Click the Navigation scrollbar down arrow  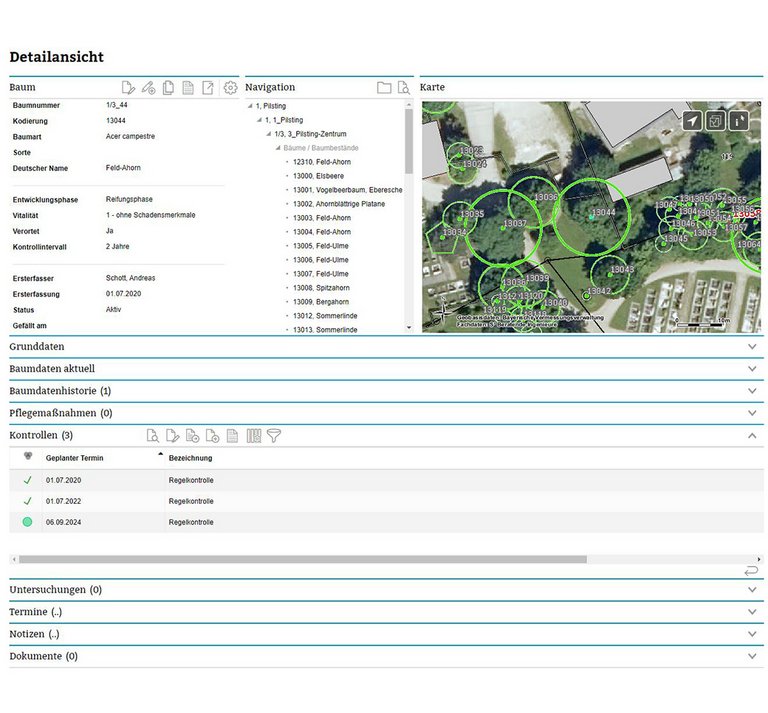click(x=409, y=328)
